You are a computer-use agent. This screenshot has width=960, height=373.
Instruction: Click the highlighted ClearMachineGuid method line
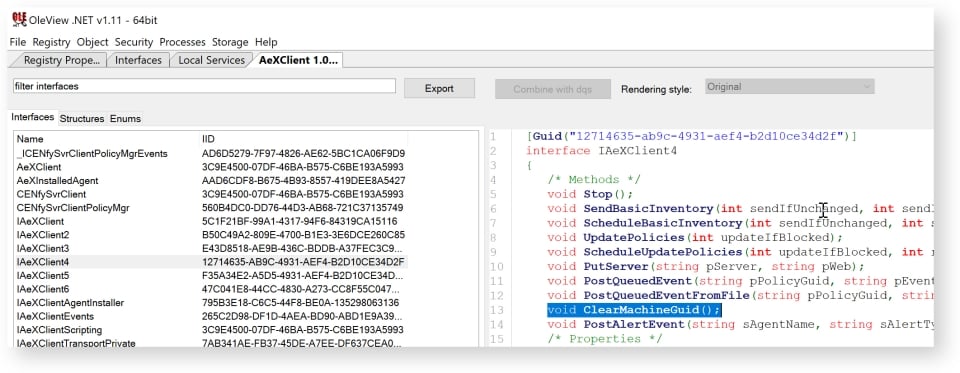634,311
